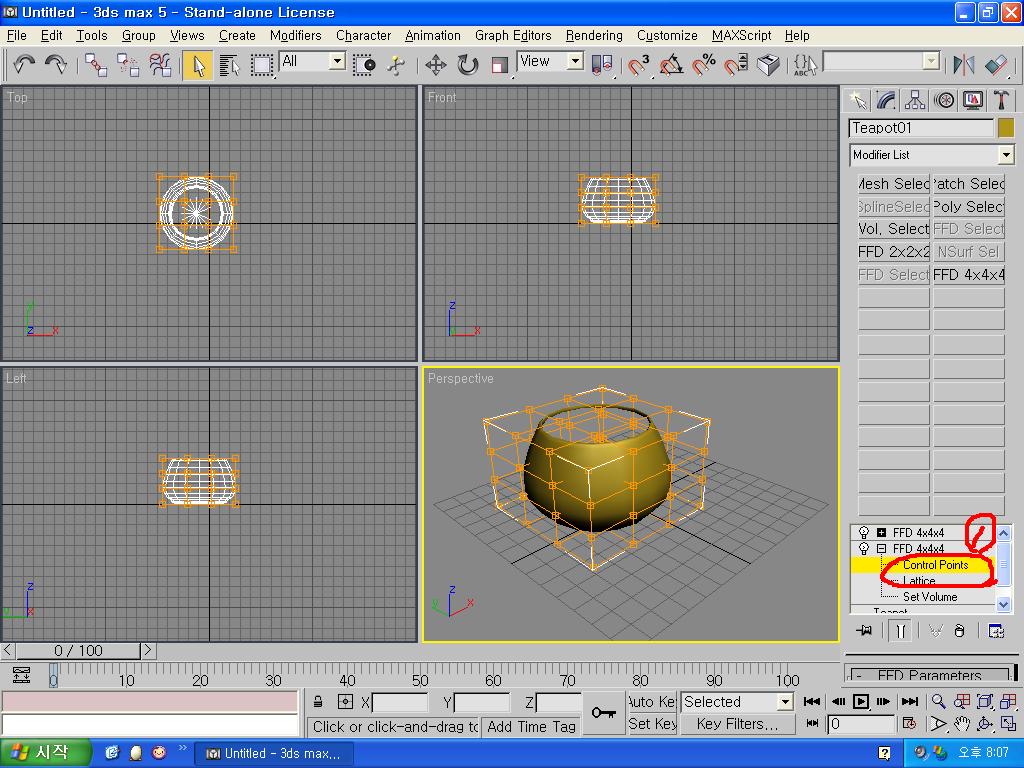Apply the FFD 2x2x2 modifier button

click(x=893, y=251)
